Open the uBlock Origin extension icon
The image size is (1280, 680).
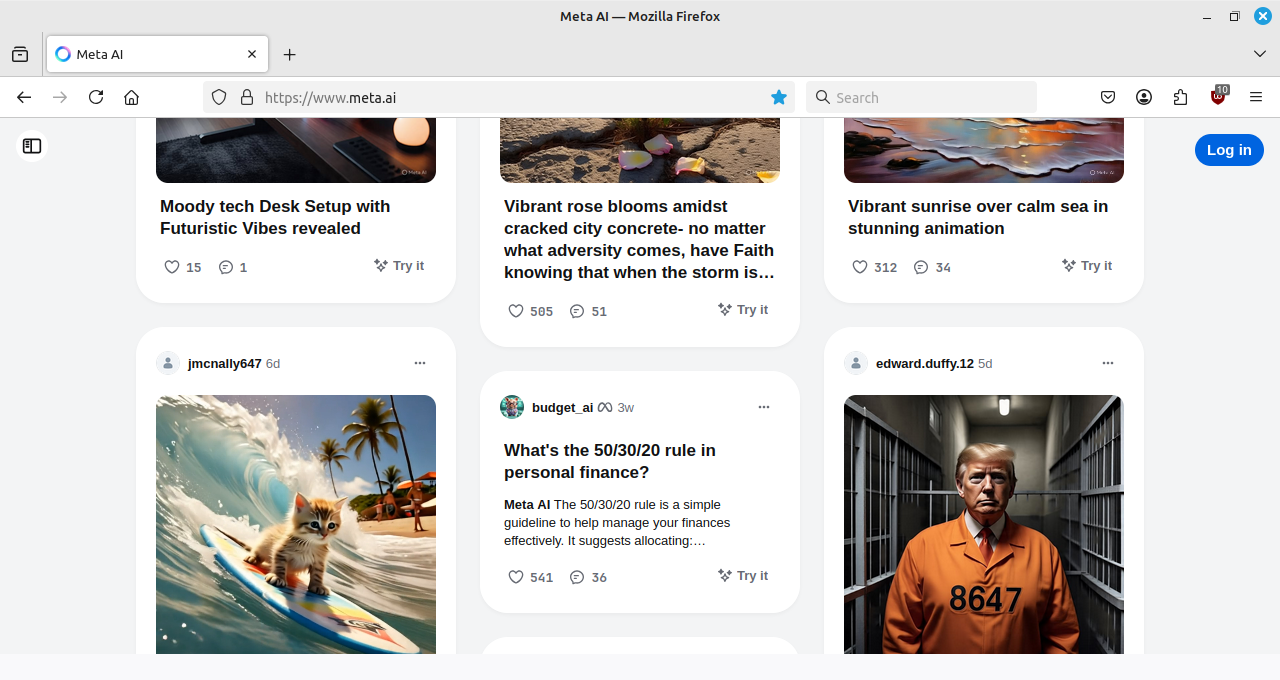pos(1218,97)
